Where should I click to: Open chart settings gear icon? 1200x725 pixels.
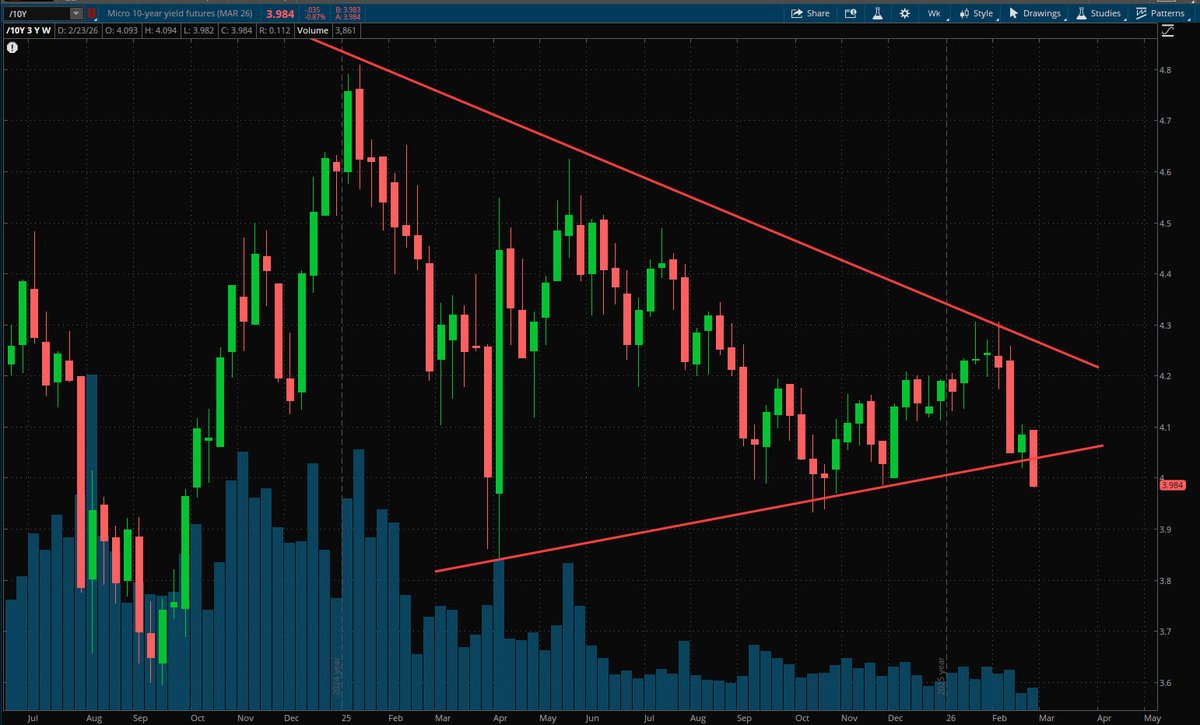[904, 14]
